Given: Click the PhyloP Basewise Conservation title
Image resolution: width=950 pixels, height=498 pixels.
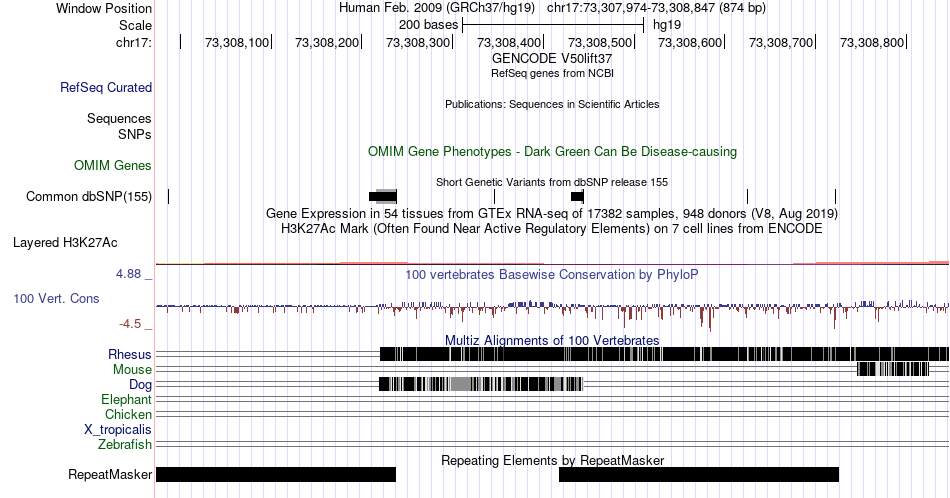Looking at the screenshot, I should [x=552, y=274].
